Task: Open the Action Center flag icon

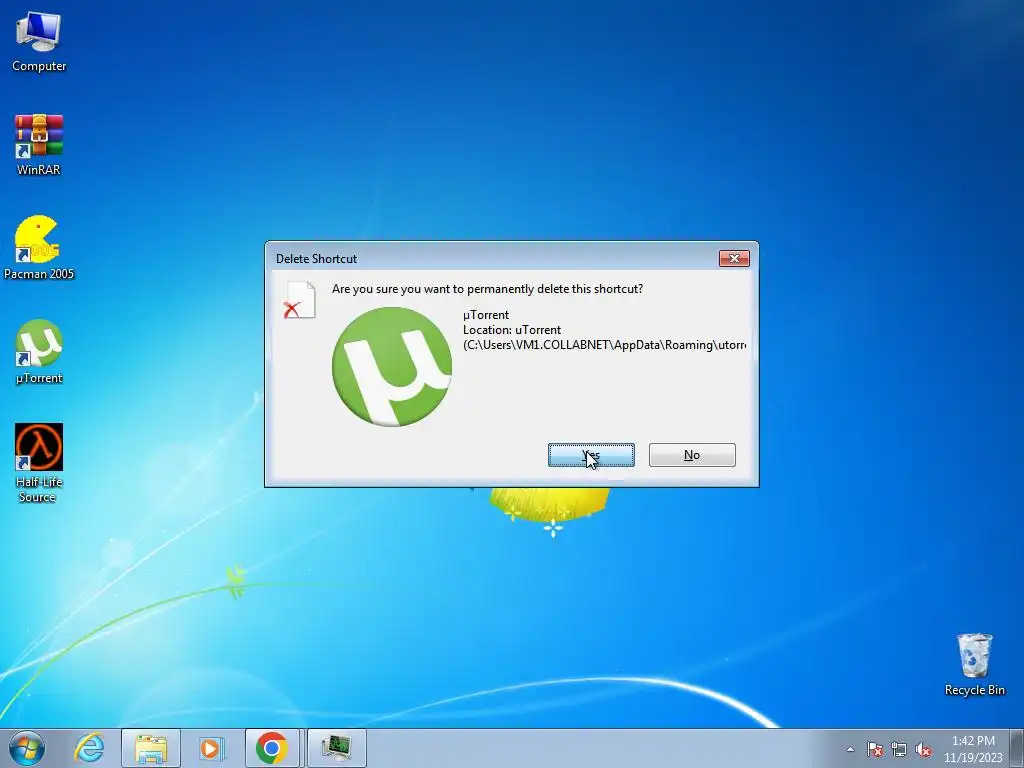Action: tap(874, 750)
